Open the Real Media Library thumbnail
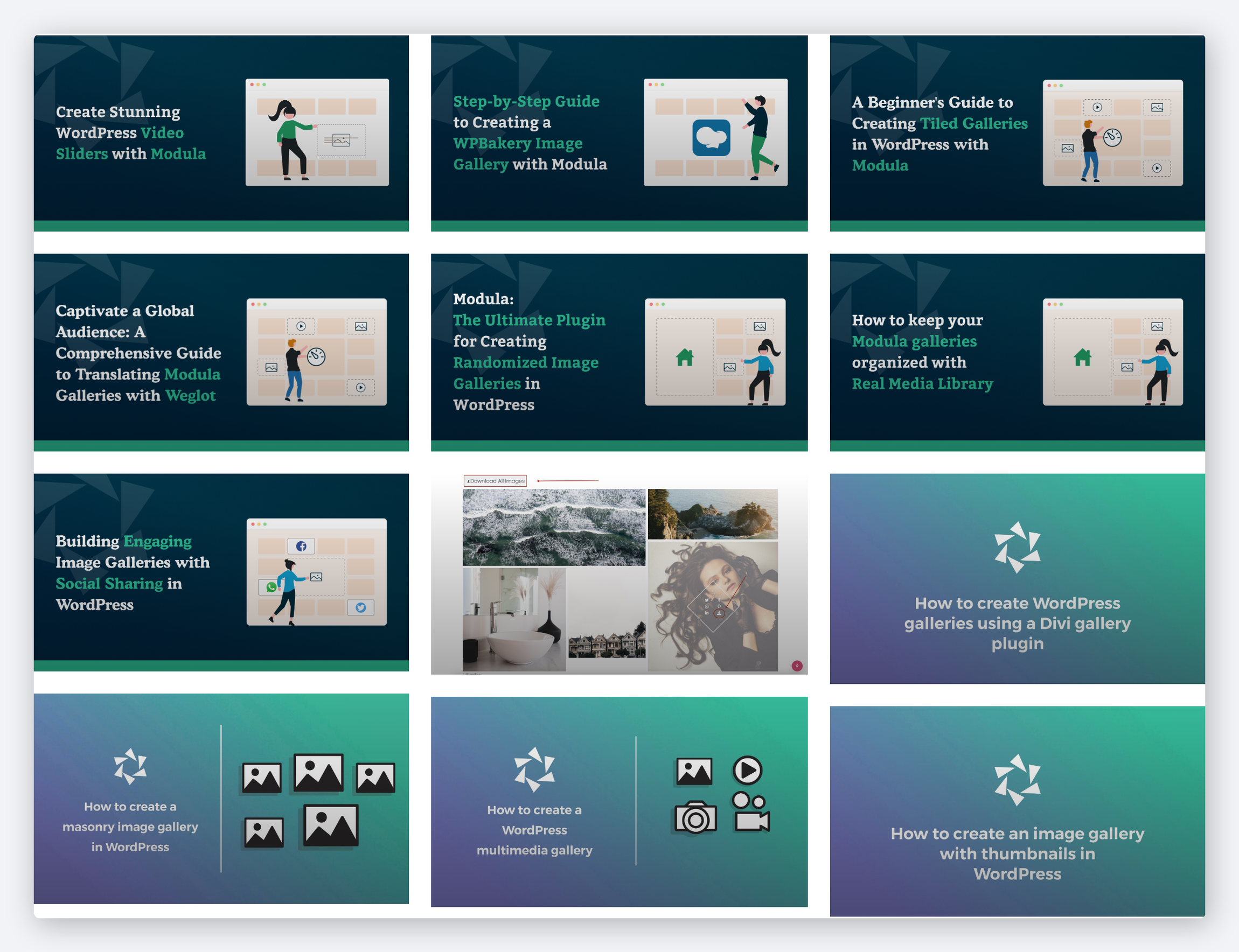 1018,352
